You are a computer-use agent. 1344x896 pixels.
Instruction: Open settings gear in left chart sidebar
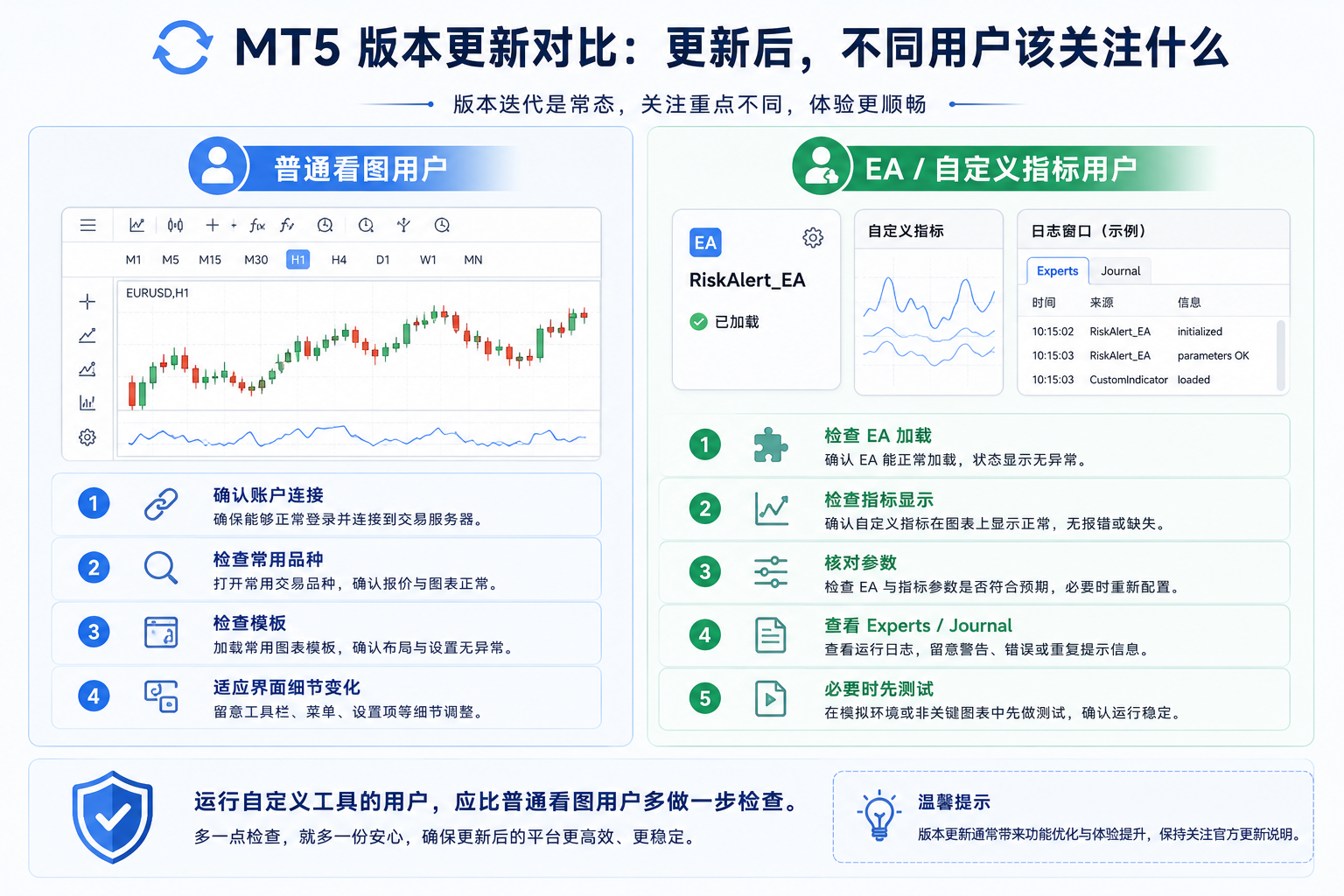[87, 437]
